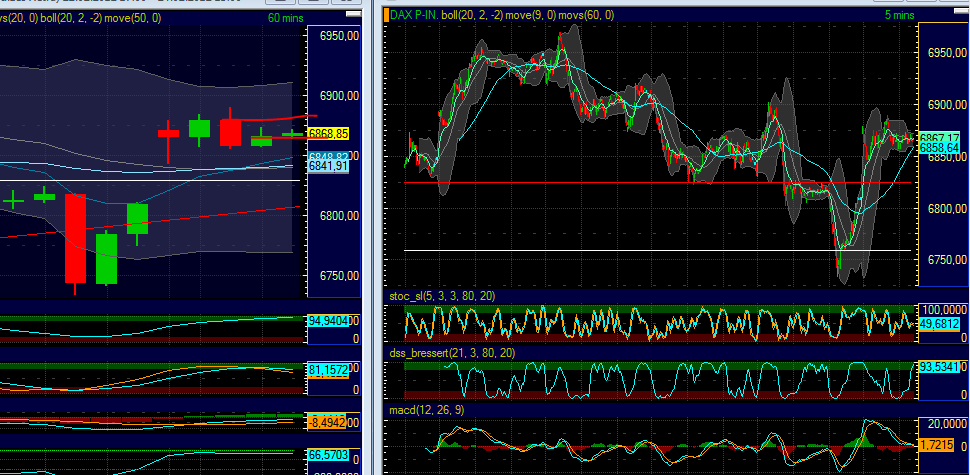This screenshot has width=970, height=475.
Task: Select the white horizontal line on 5 mins chart
Action: point(659,250)
